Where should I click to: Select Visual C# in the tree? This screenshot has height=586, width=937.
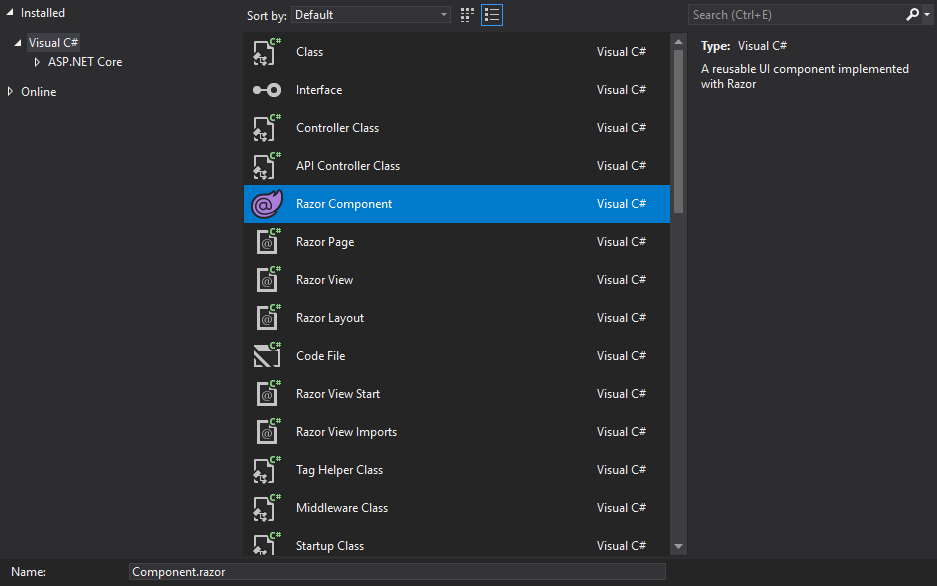pyautogui.click(x=53, y=41)
